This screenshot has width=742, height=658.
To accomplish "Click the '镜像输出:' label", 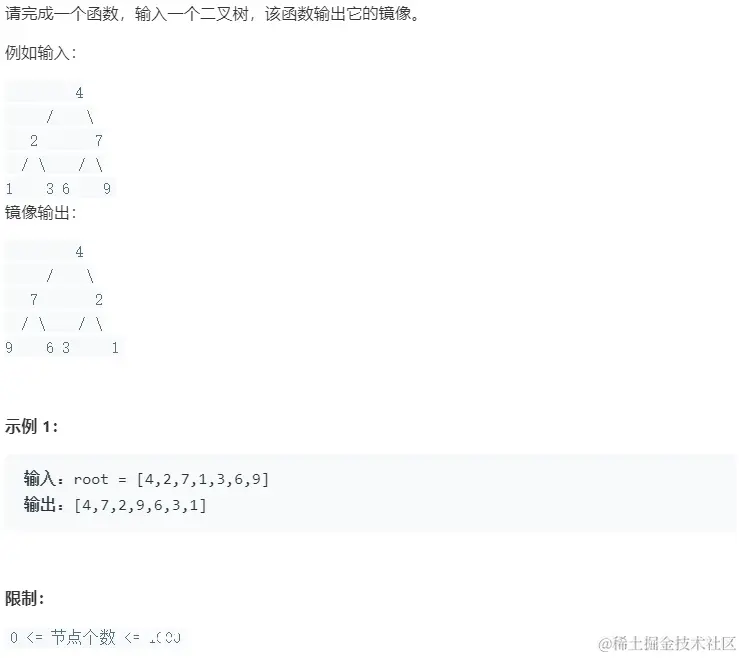I will click(x=41, y=213).
